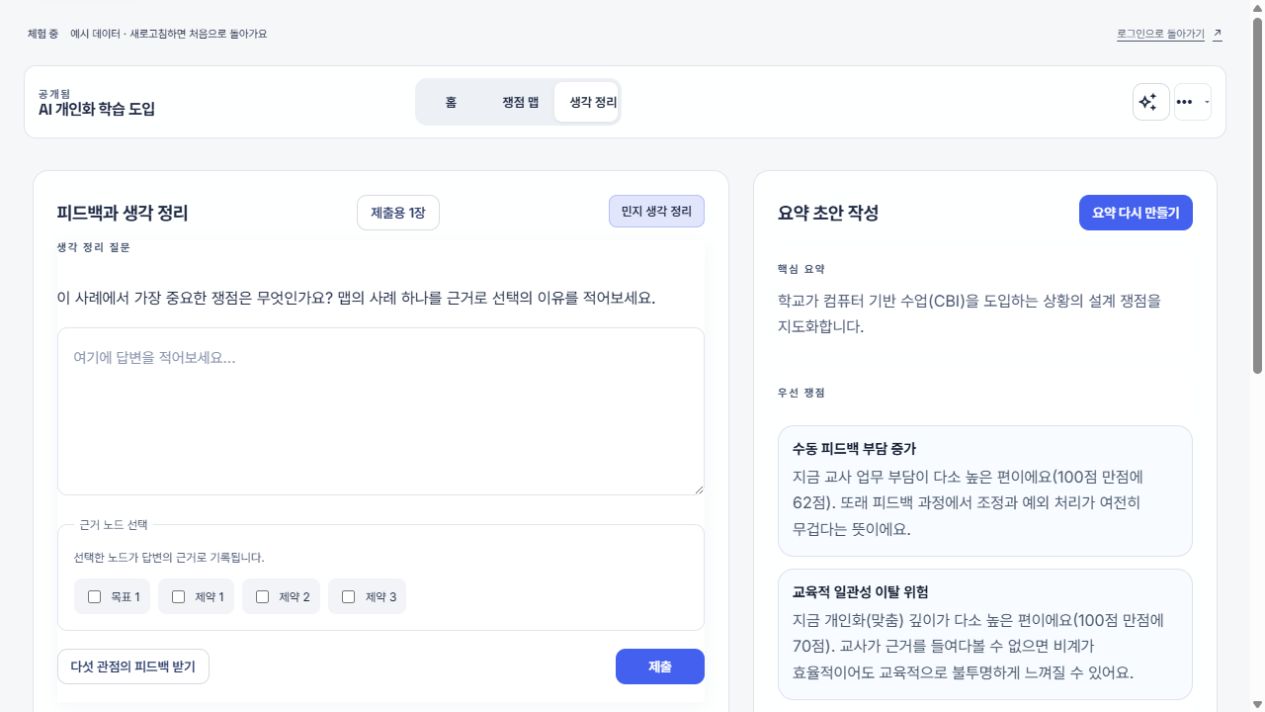Click the 생각 정리 질문 label
The image size is (1265, 712).
(x=93, y=247)
